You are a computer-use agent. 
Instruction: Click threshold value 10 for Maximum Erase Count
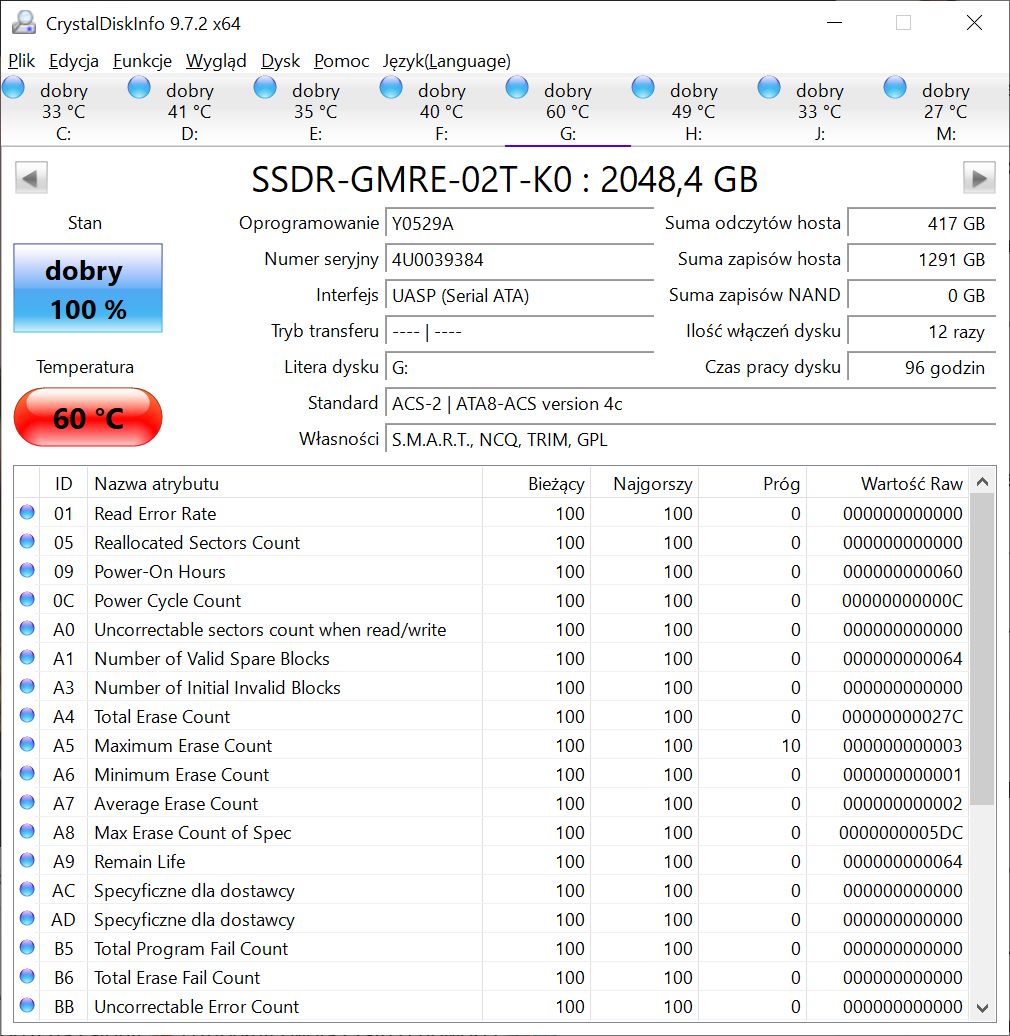[791, 745]
